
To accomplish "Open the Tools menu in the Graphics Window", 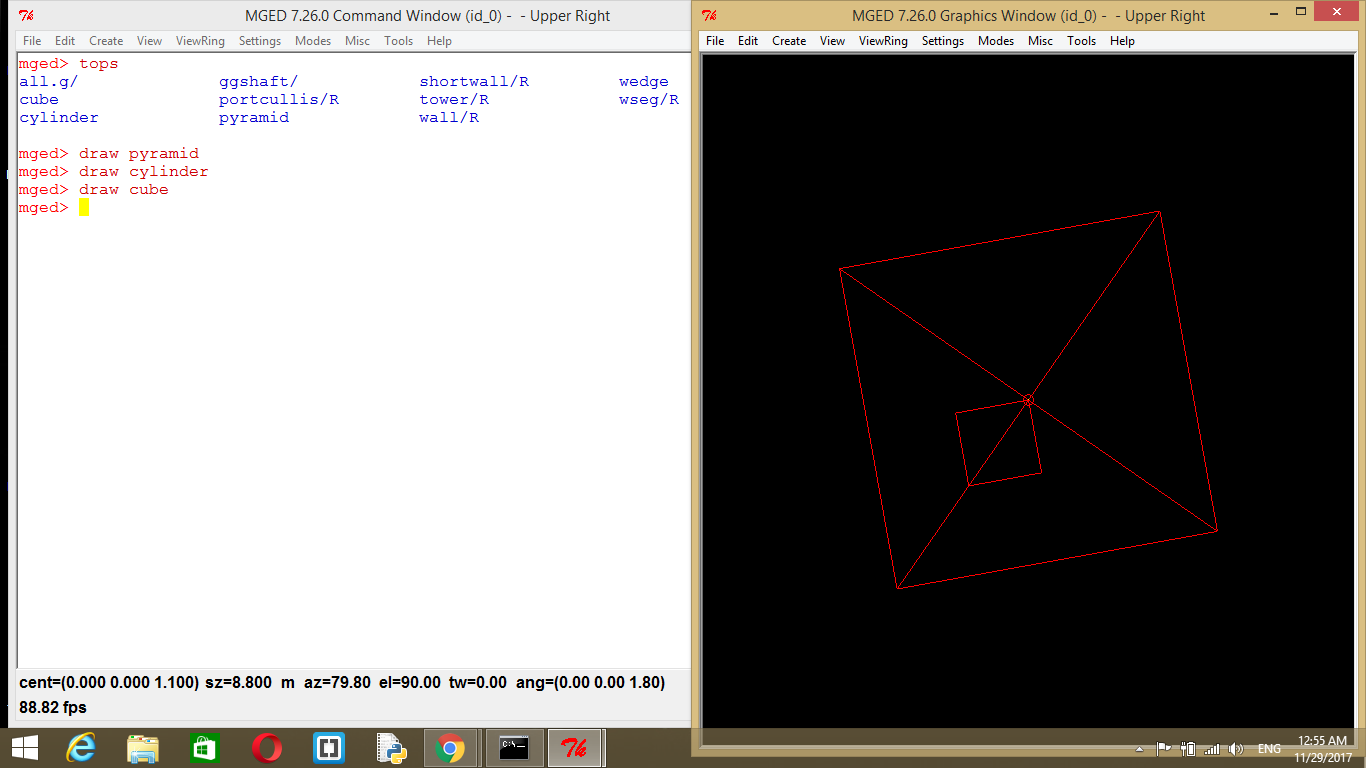I will click(1082, 41).
